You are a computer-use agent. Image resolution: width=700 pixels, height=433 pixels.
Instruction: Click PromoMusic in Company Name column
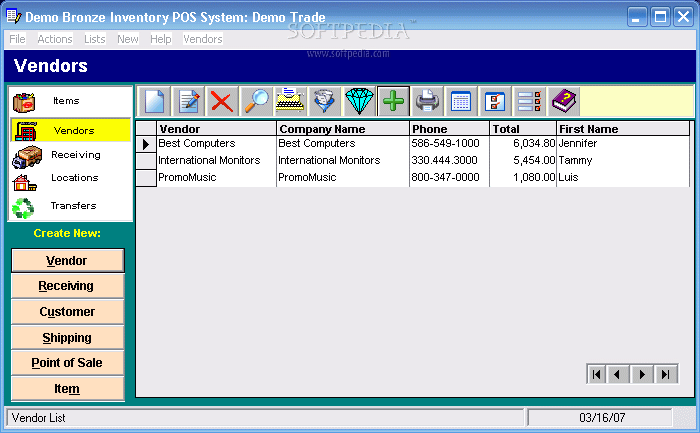307,177
